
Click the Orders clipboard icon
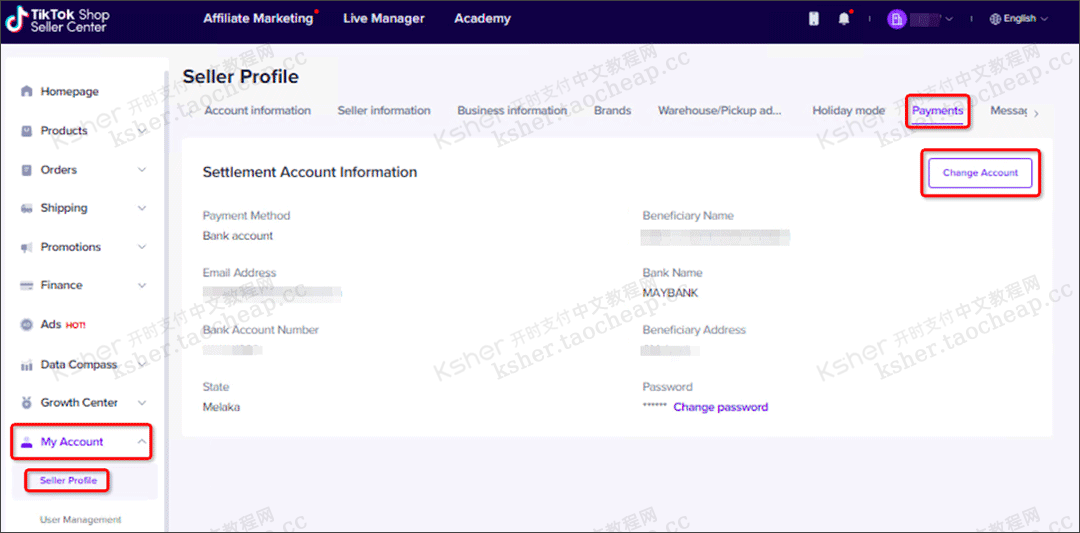pos(27,169)
